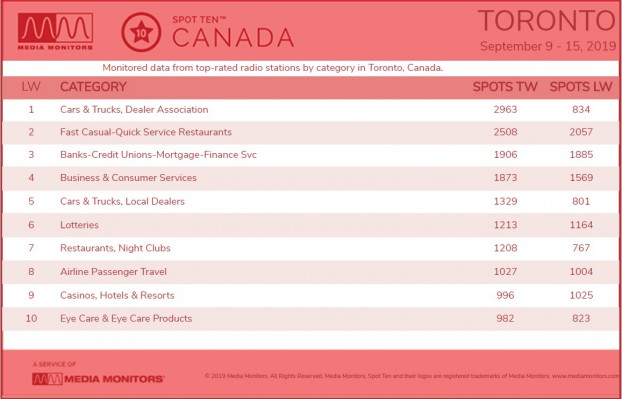The width and height of the screenshot is (622, 399).
Task: Click Cars & Trucks, Local Dealers row
Action: point(311,201)
